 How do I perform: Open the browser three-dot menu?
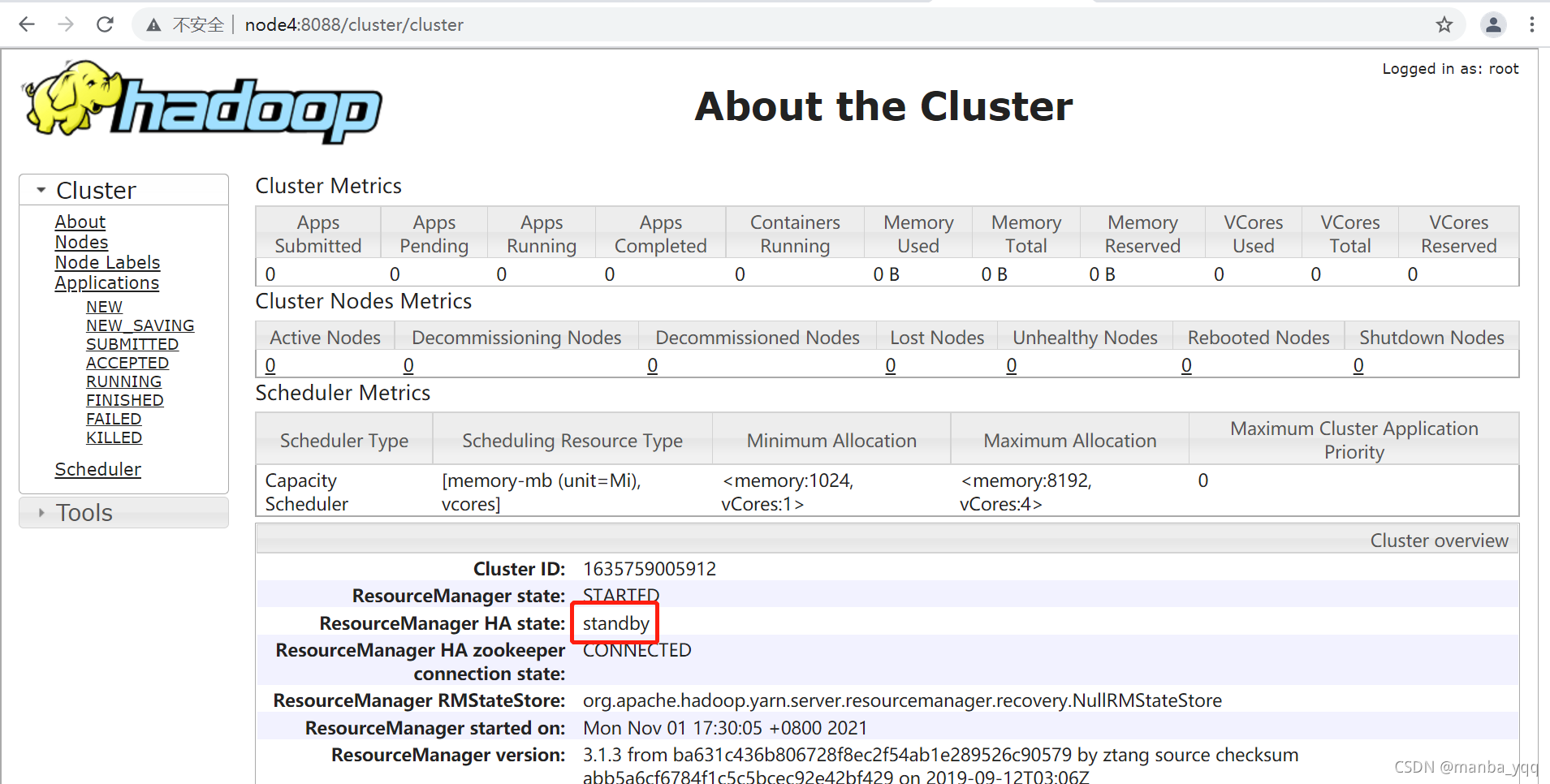[1531, 24]
